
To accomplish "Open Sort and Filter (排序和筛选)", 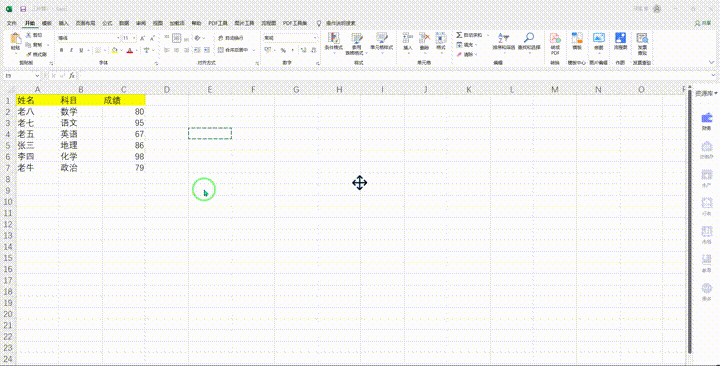I will [504, 42].
